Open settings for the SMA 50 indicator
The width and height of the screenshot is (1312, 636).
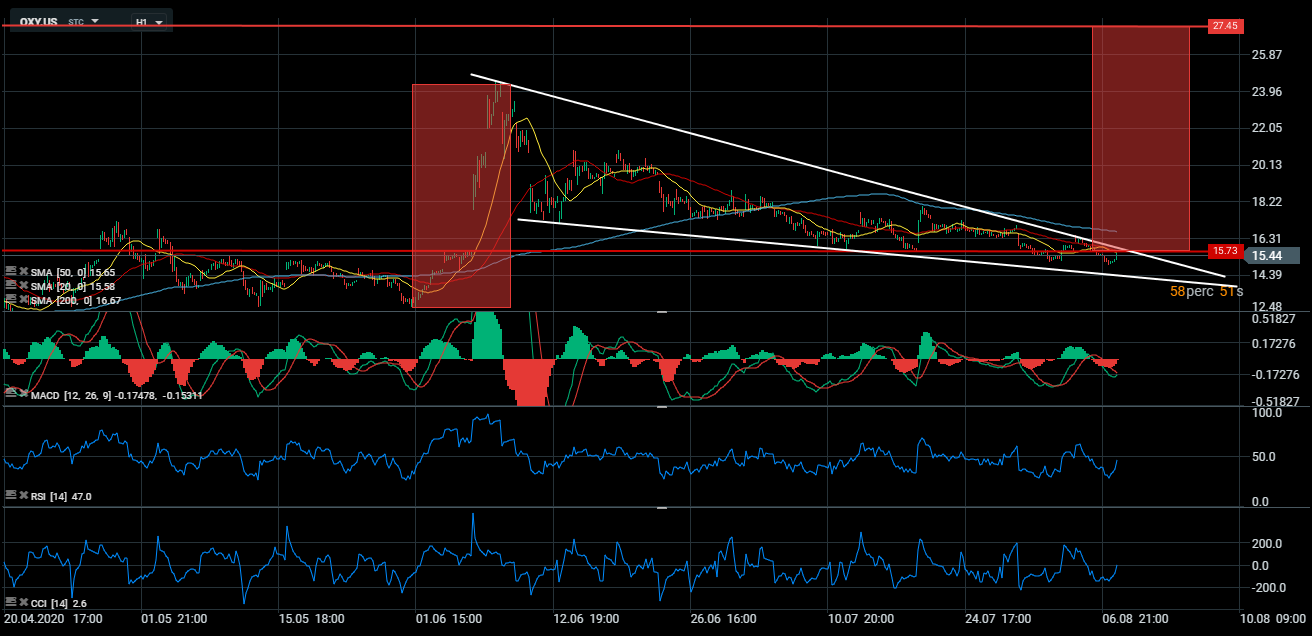[10, 271]
